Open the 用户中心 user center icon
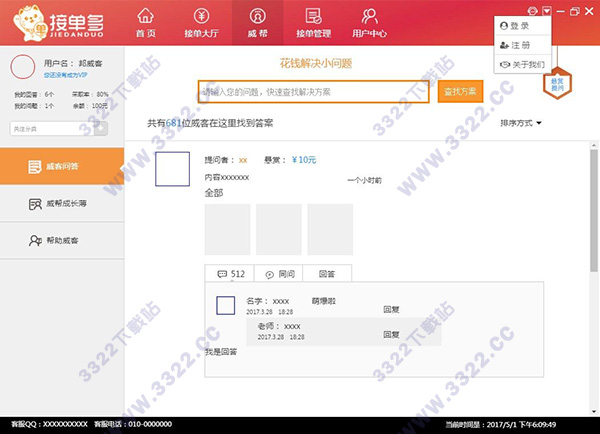The height and width of the screenshot is (434, 600). [369, 16]
